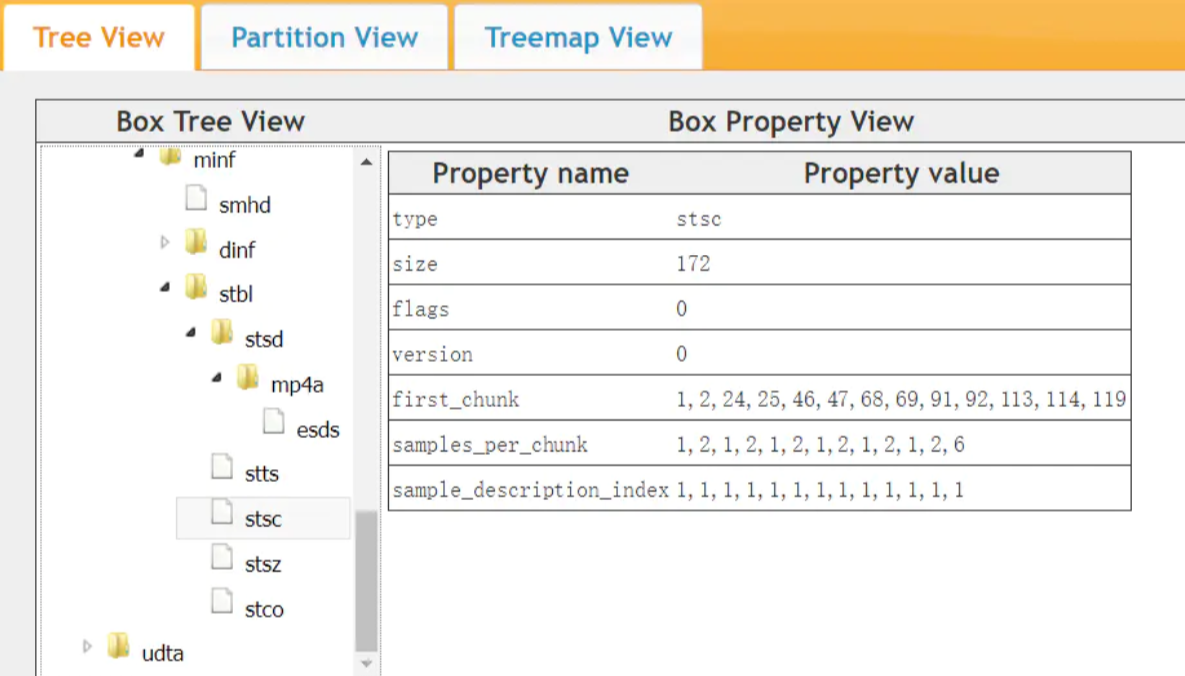Viewport: 1185px width, 676px height.
Task: Expand the udta node arrow
Action: point(88,647)
